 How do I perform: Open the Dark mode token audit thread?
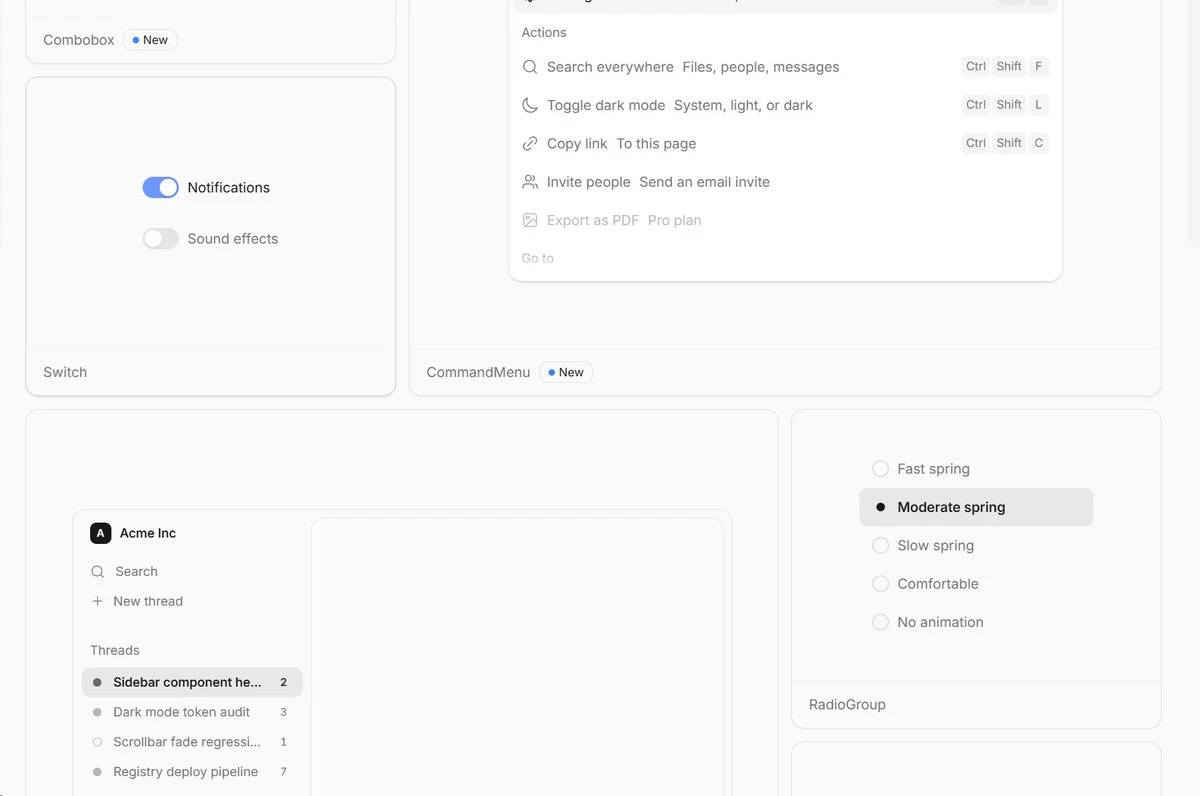pyautogui.click(x=192, y=712)
